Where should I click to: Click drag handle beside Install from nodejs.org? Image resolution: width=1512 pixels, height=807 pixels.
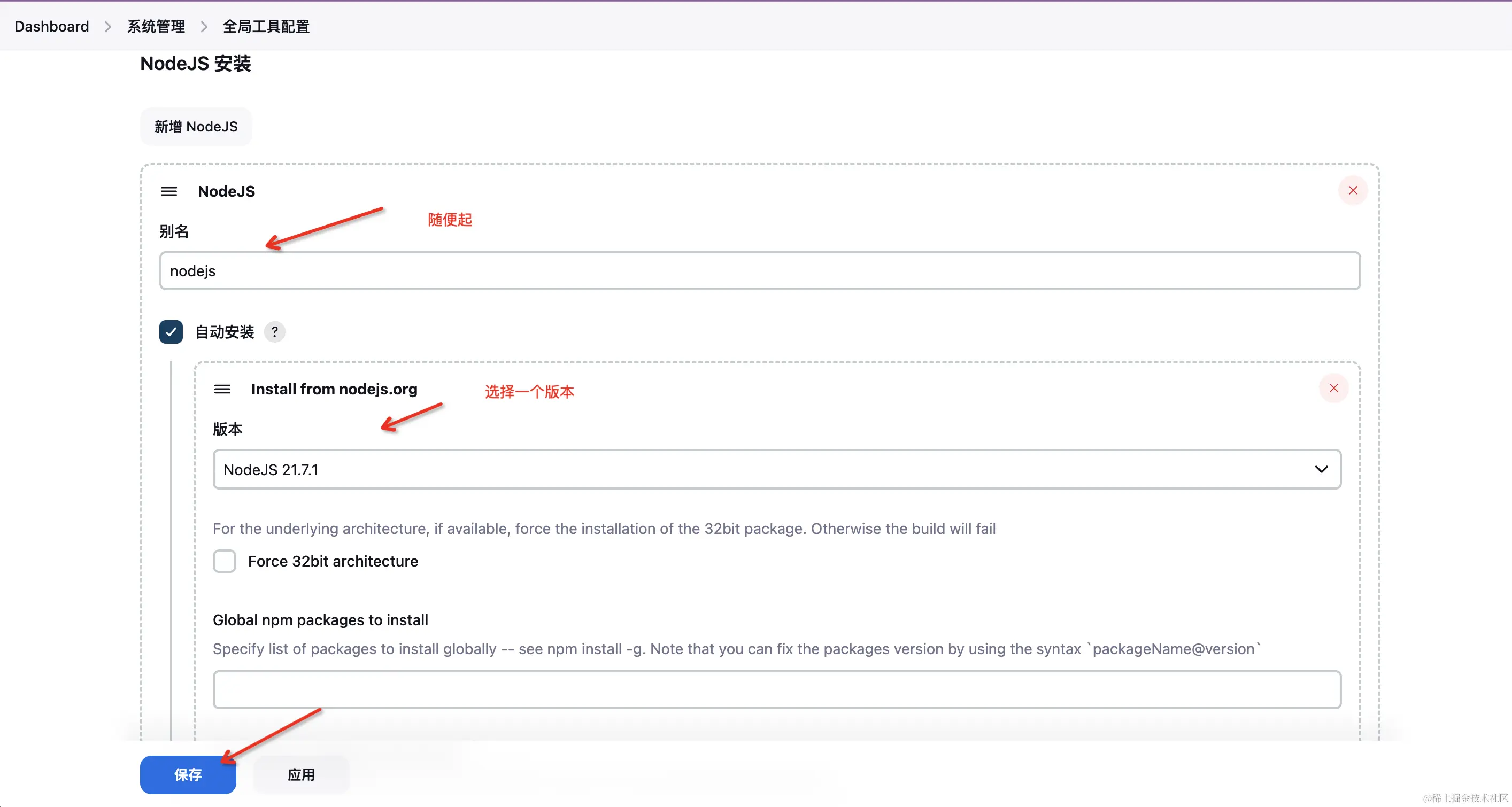click(222, 389)
